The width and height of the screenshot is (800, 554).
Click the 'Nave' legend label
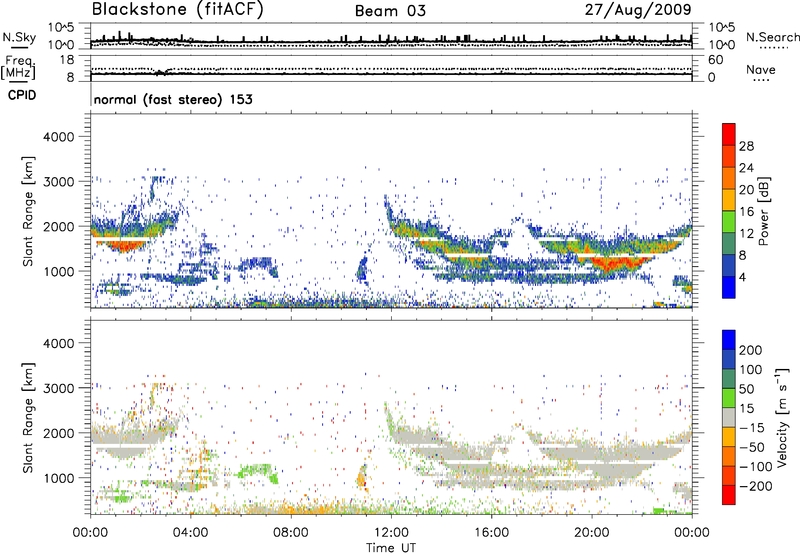coord(761,69)
